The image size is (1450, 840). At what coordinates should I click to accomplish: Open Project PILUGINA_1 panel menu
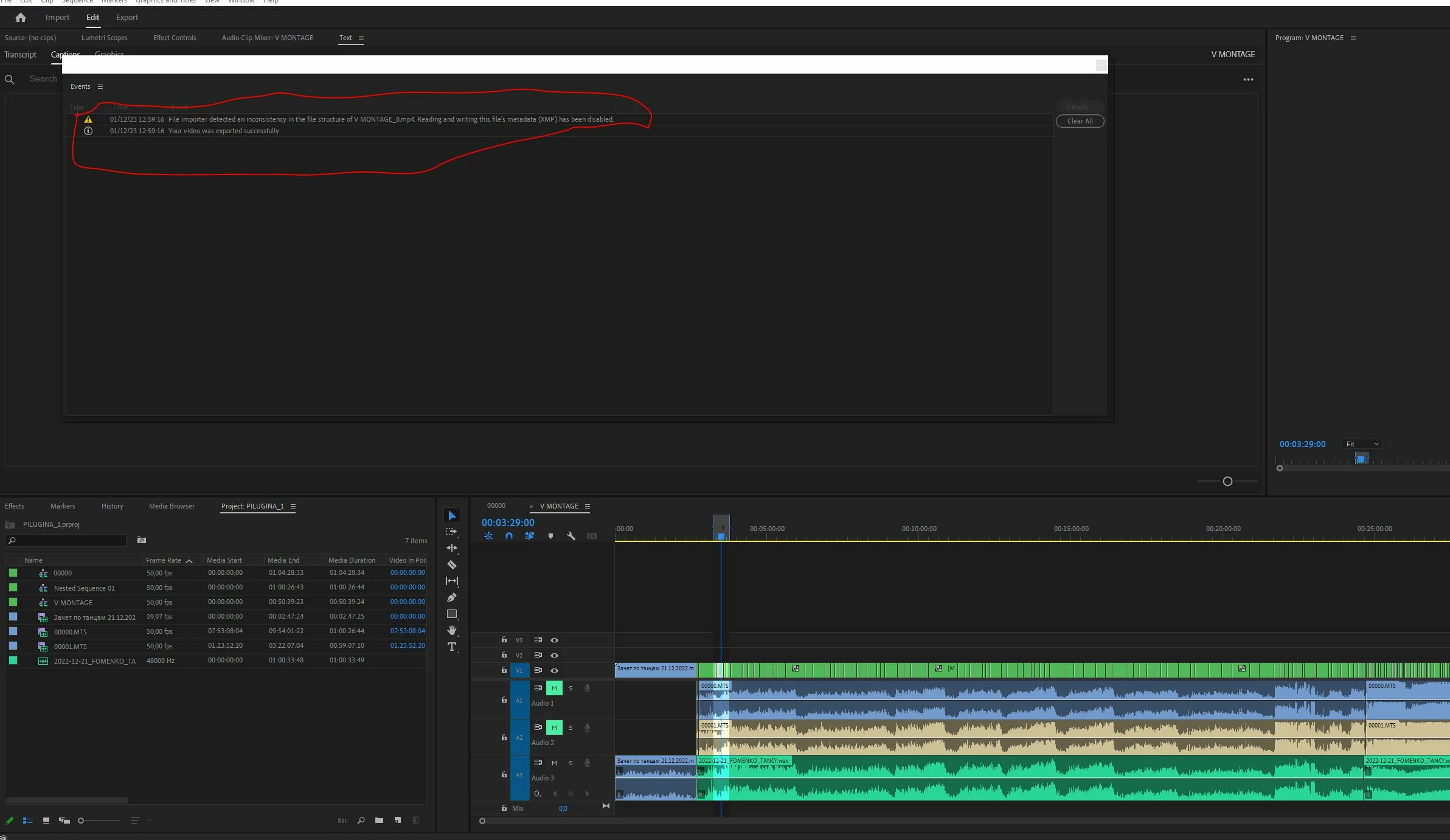pyautogui.click(x=293, y=506)
